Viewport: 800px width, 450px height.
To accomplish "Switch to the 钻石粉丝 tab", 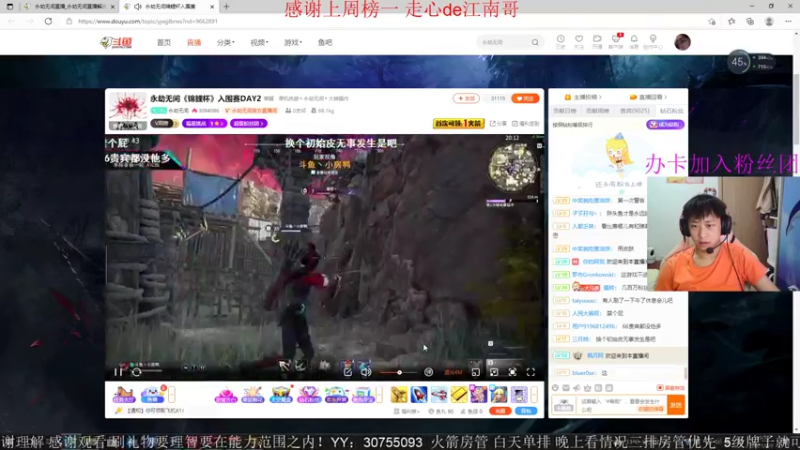I will point(671,111).
